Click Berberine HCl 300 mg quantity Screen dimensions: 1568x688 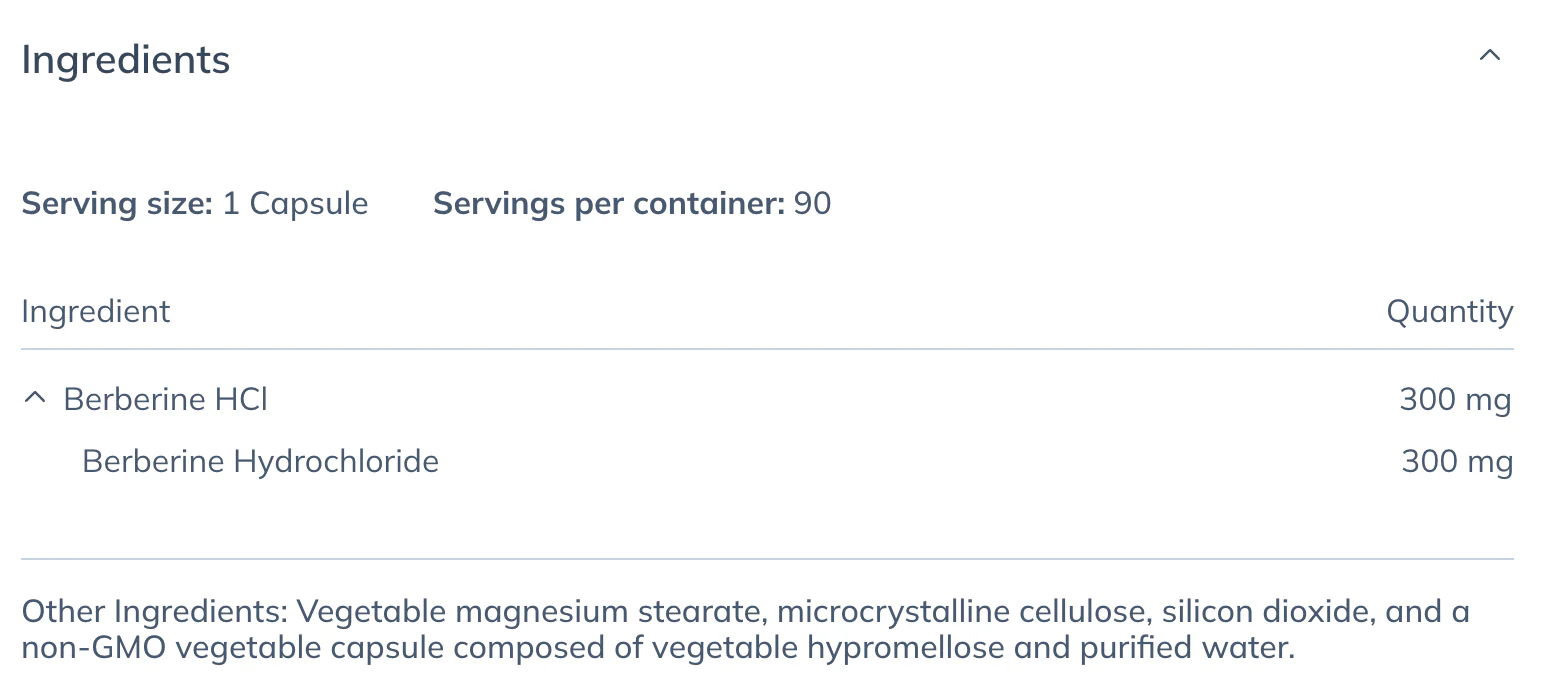pos(1456,400)
